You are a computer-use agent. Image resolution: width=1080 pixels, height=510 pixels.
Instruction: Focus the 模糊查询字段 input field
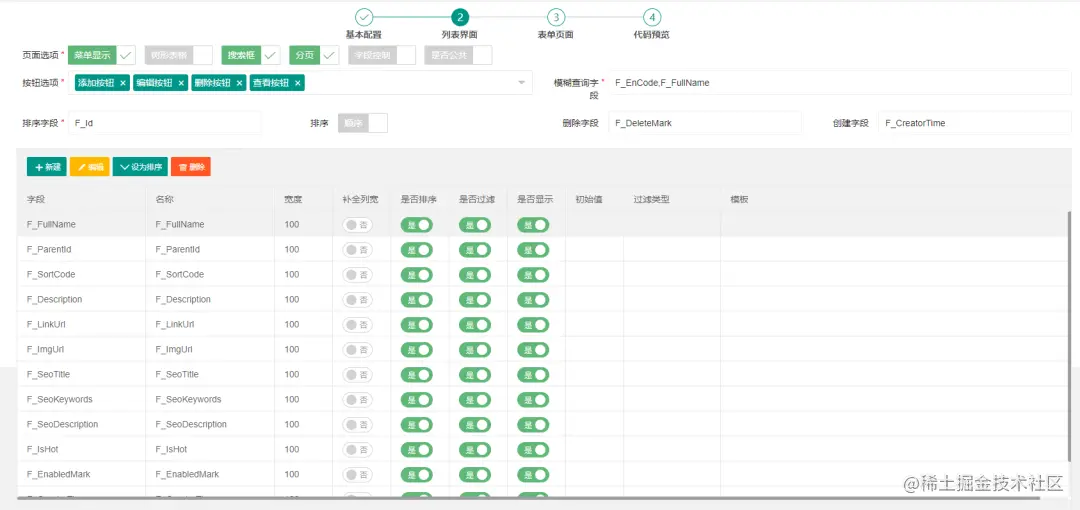(840, 83)
